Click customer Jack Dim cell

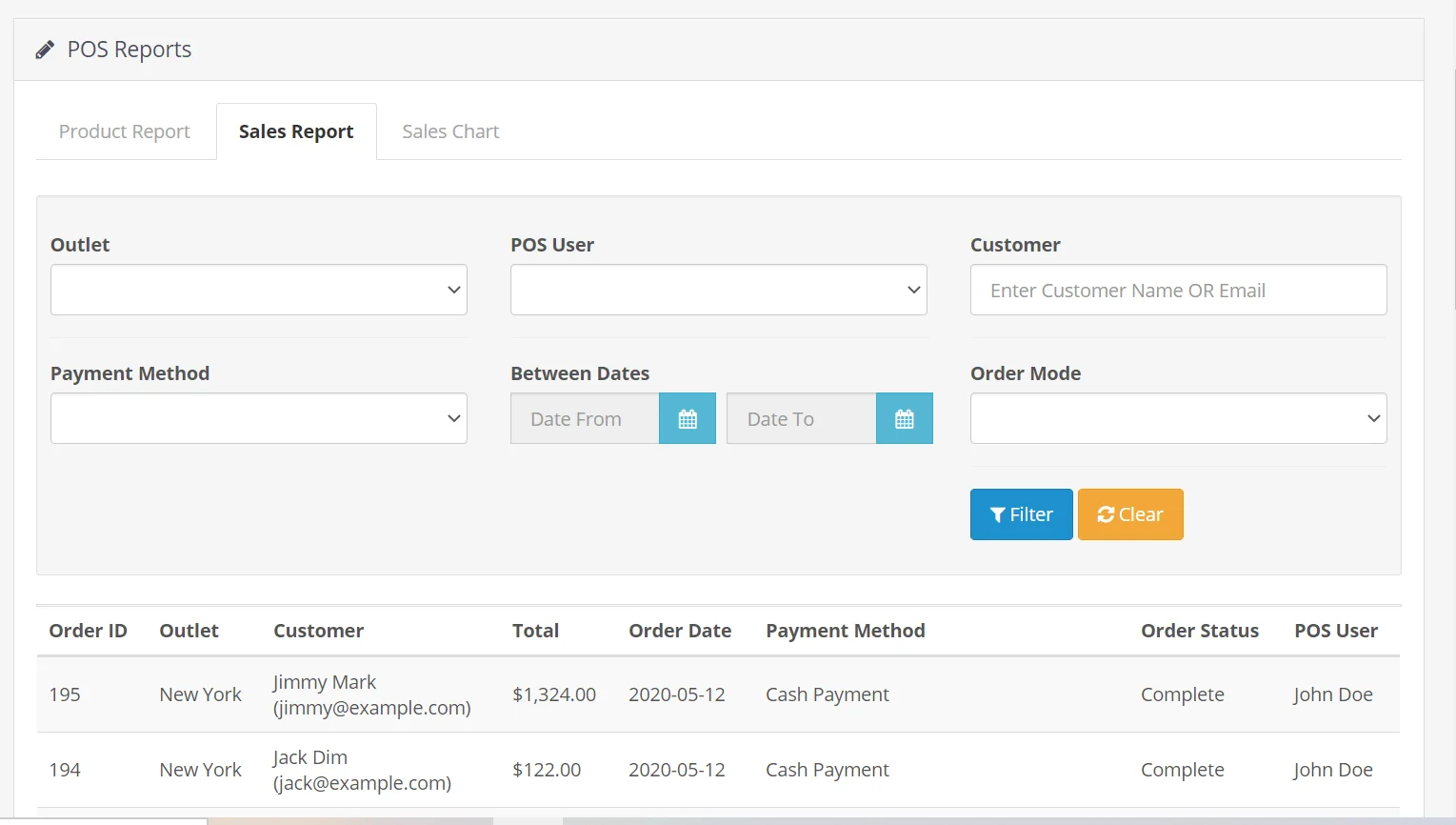pyautogui.click(x=363, y=770)
